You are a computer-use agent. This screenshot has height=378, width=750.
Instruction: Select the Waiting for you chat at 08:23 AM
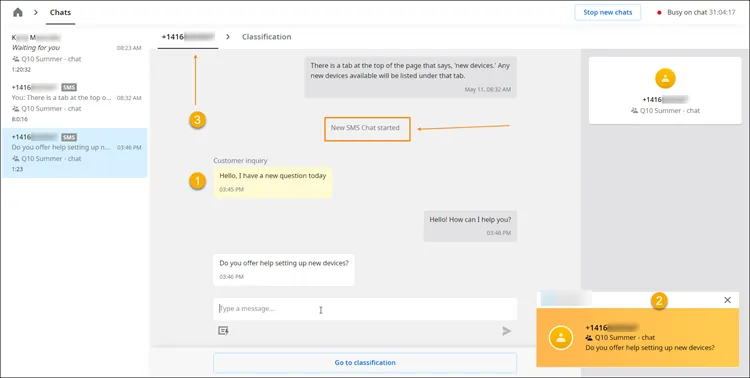click(x=75, y=54)
